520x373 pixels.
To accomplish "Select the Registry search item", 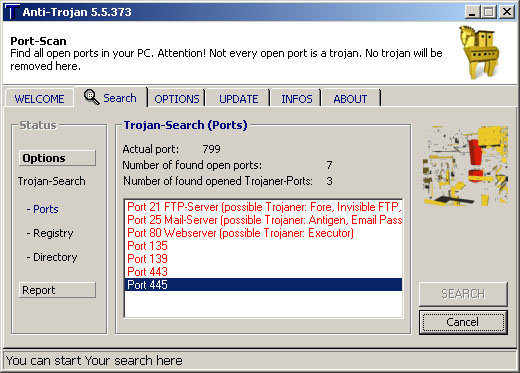I will point(50,233).
